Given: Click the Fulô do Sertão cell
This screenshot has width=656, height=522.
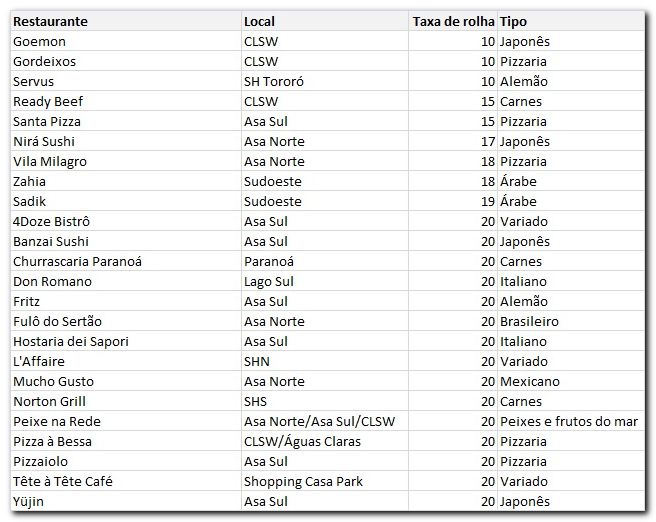Looking at the screenshot, I should (x=58, y=321).
